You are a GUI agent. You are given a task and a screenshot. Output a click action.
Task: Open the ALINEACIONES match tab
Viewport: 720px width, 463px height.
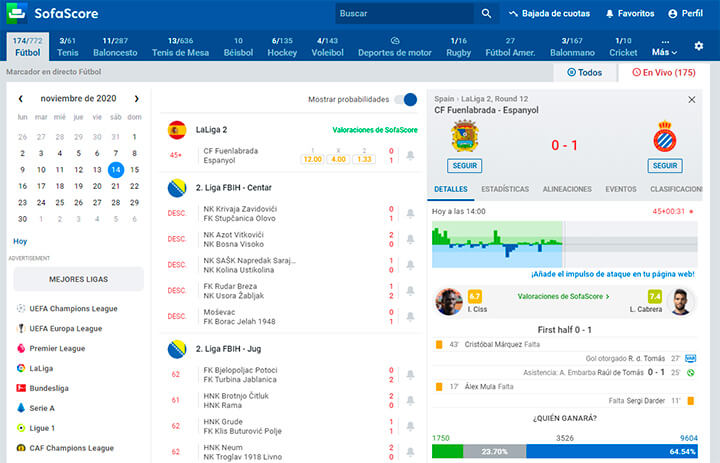(567, 189)
